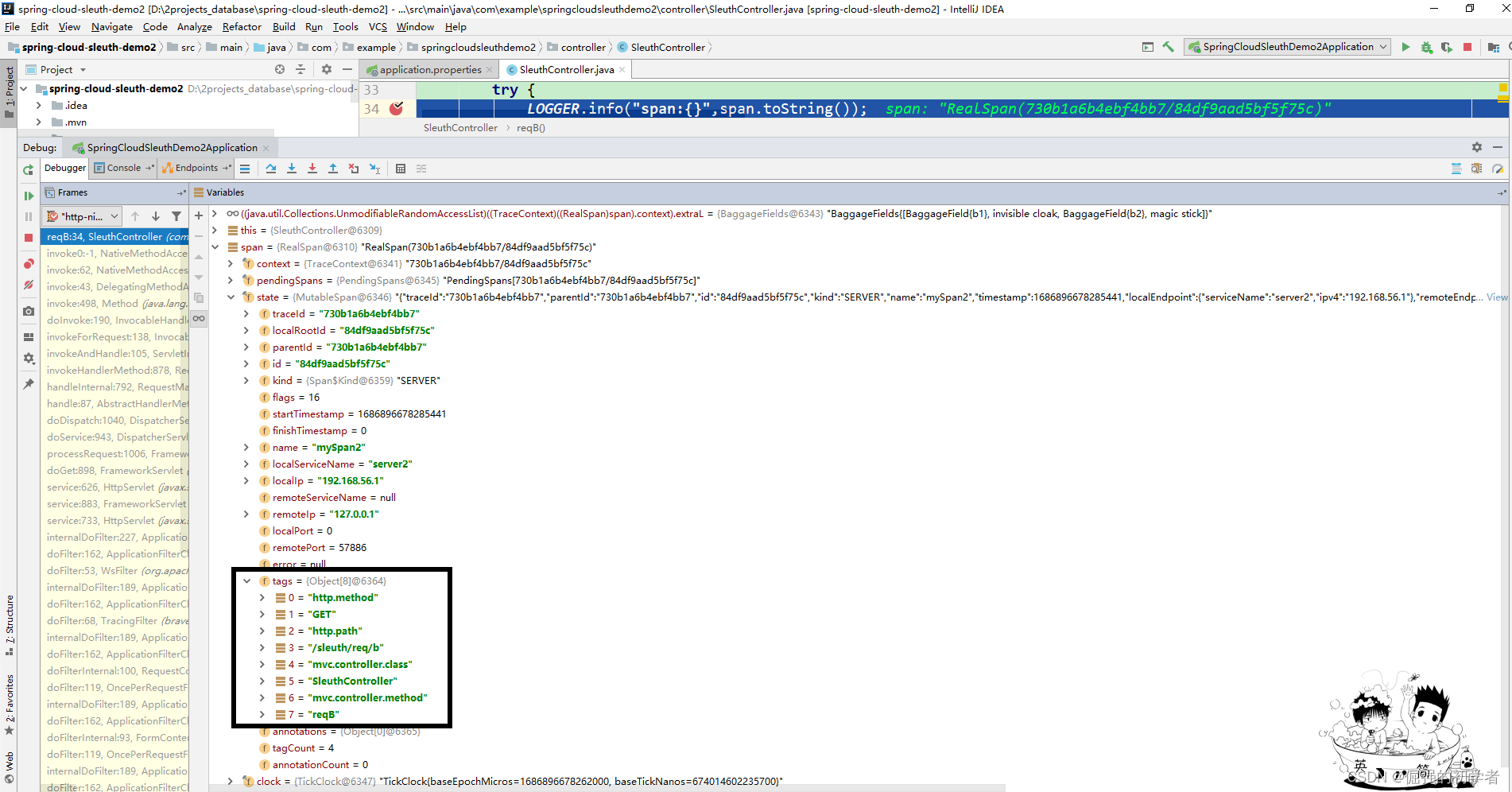
Task: Expand the .idea folder in project tree
Action: click(38, 105)
